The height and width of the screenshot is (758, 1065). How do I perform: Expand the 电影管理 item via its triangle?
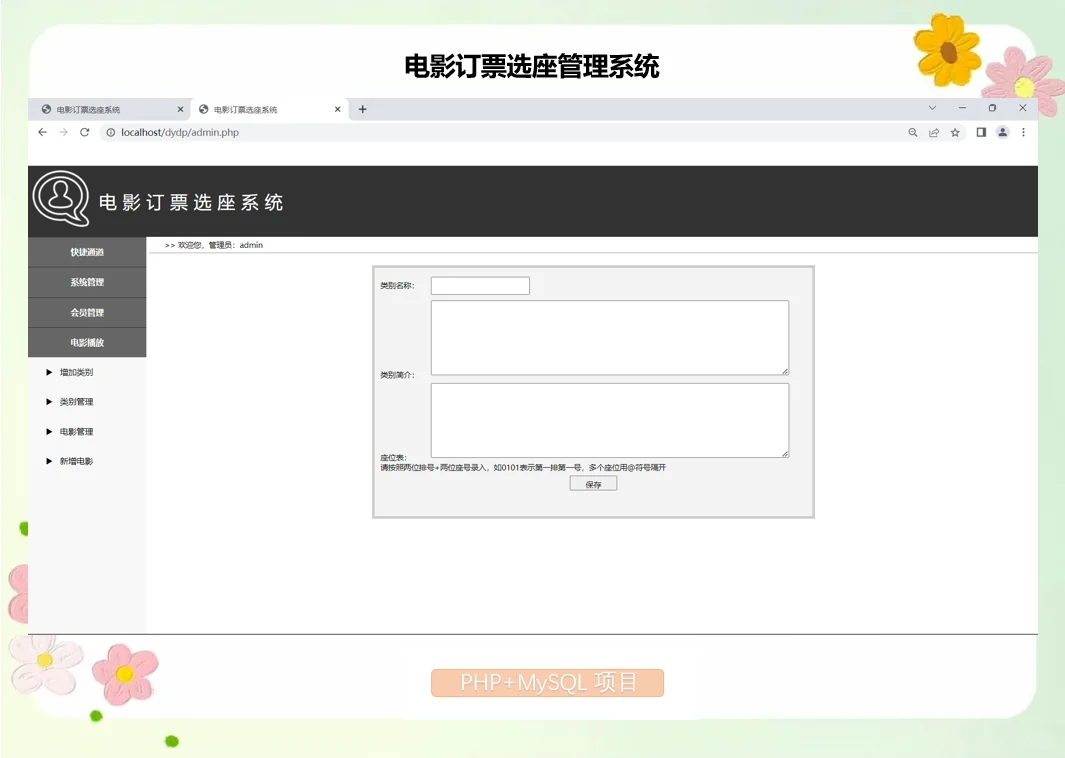(48, 431)
